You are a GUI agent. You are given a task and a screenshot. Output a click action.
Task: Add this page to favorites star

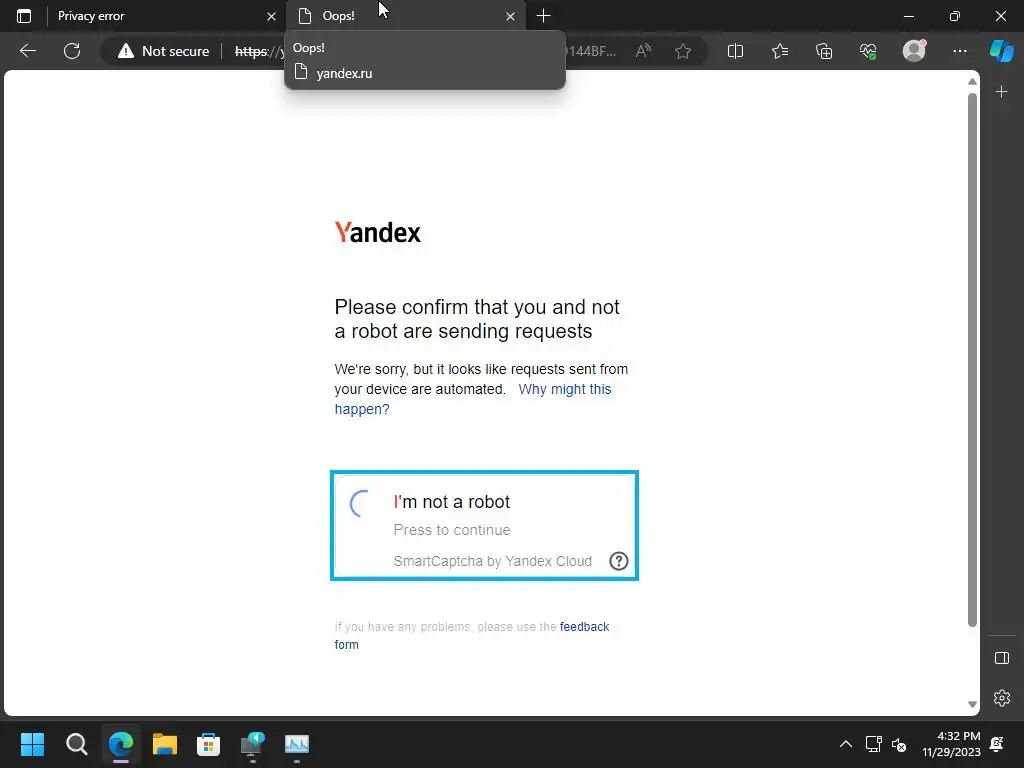[683, 51]
